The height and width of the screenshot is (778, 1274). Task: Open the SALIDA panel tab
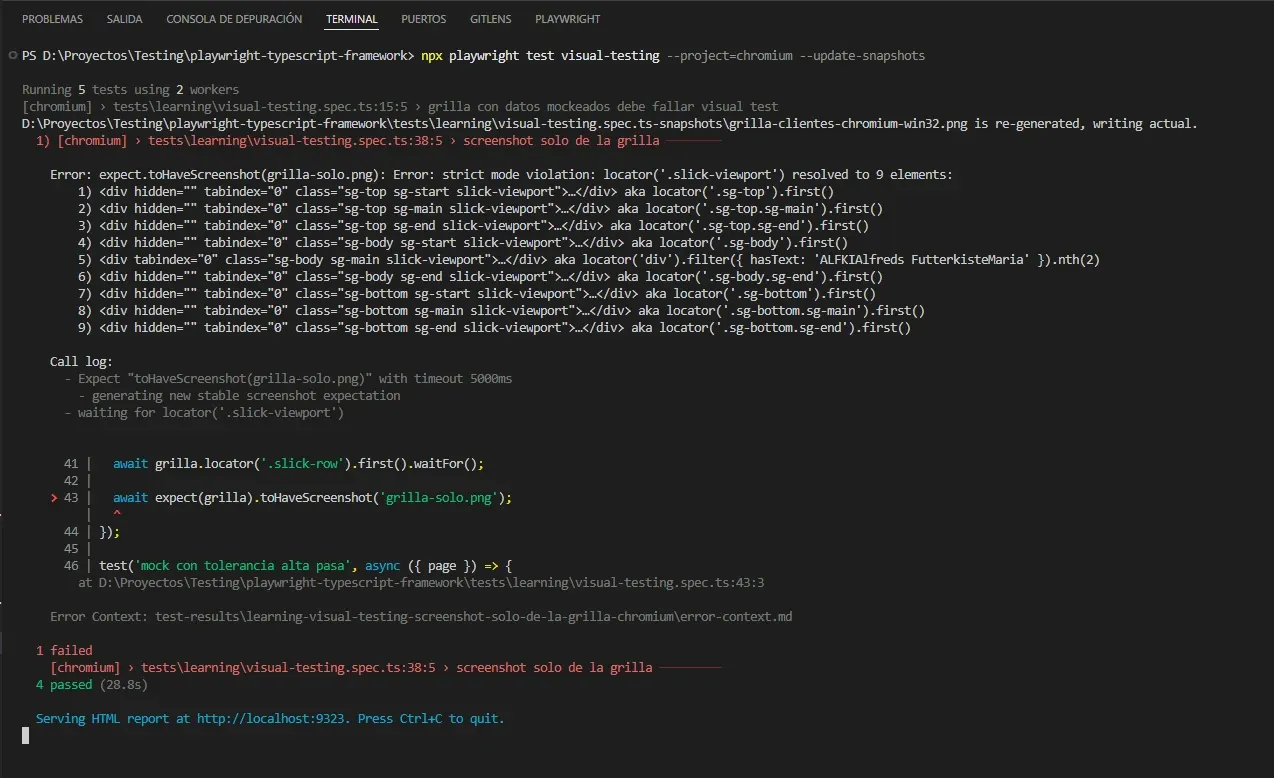click(x=124, y=19)
